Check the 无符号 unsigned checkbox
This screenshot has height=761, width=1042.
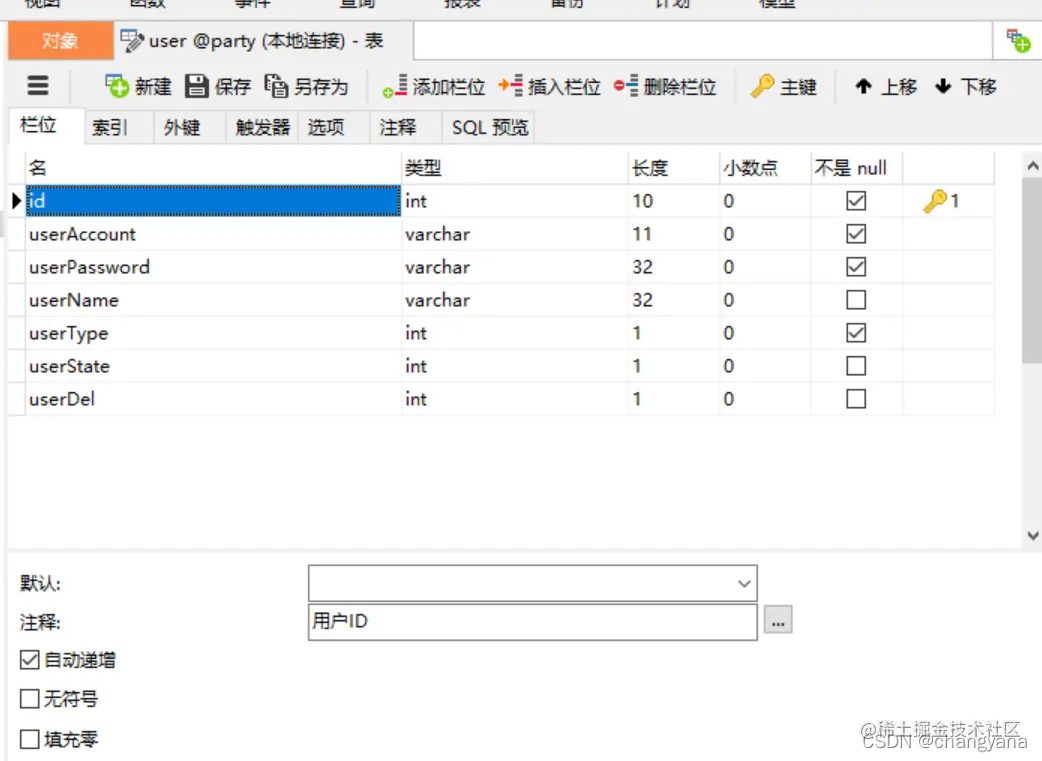[x=30, y=699]
